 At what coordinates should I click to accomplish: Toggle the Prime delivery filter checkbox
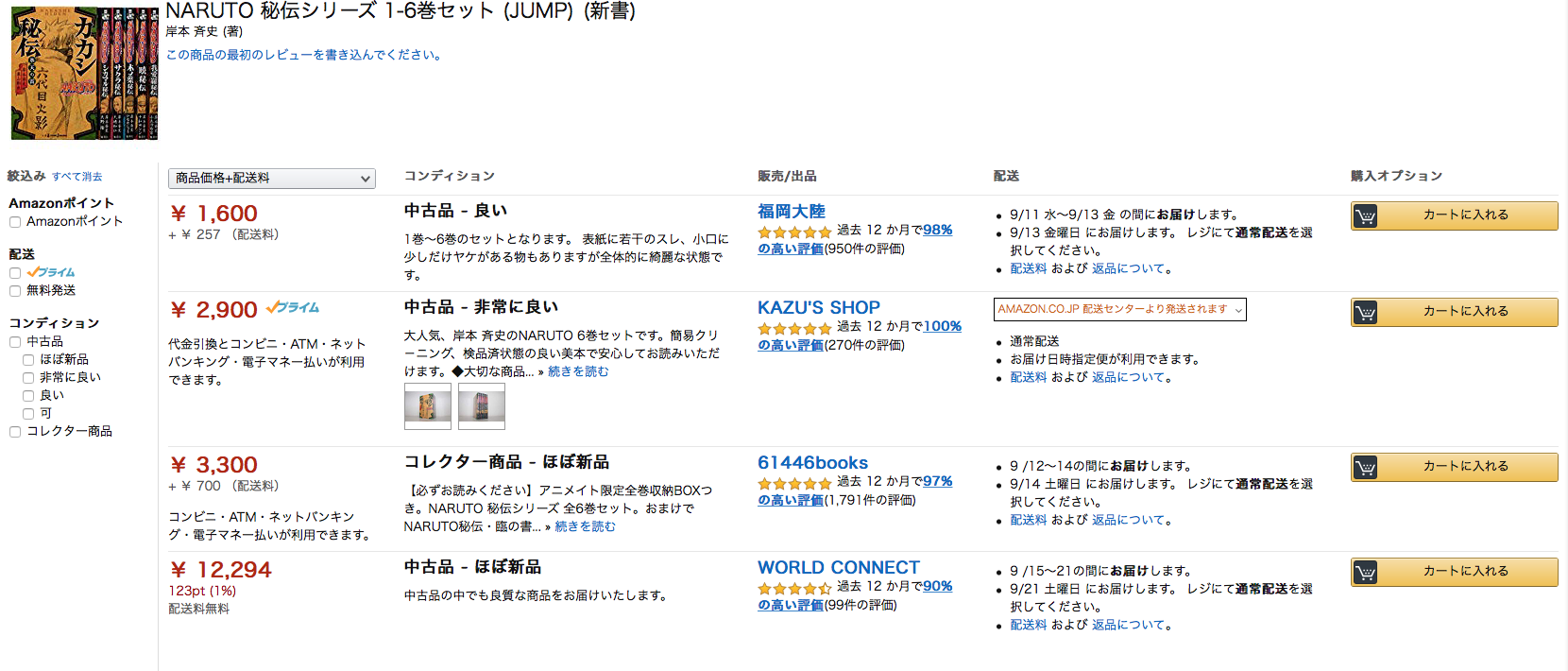click(15, 273)
